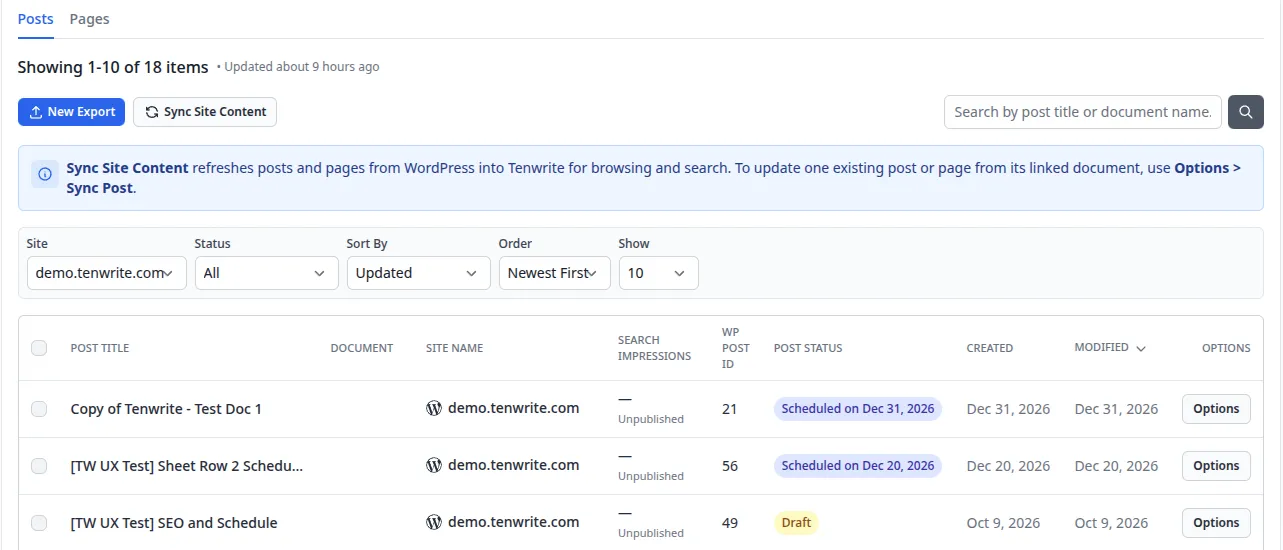Click the Post Title column header
Viewport: 1283px width, 550px height.
pos(100,348)
